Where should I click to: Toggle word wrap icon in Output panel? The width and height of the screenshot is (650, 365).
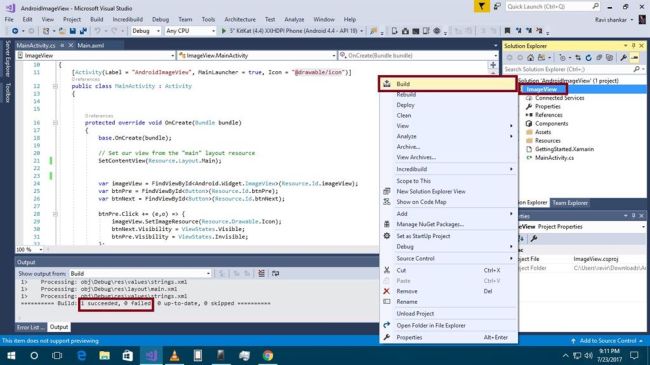coord(275,273)
